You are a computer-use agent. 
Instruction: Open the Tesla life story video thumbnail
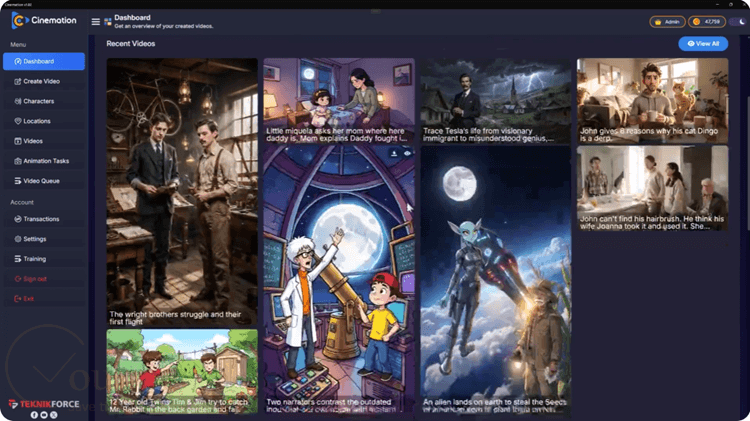[496, 101]
